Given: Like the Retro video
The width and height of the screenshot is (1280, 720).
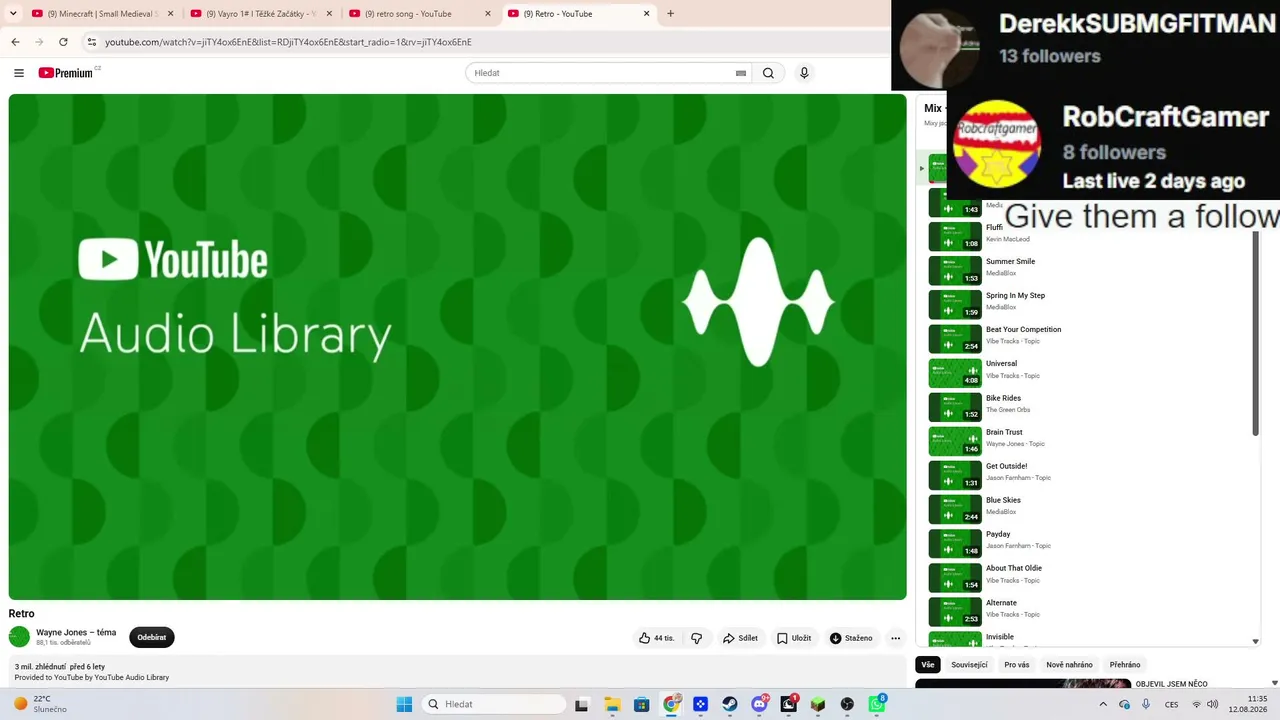Looking at the screenshot, I should [657, 638].
